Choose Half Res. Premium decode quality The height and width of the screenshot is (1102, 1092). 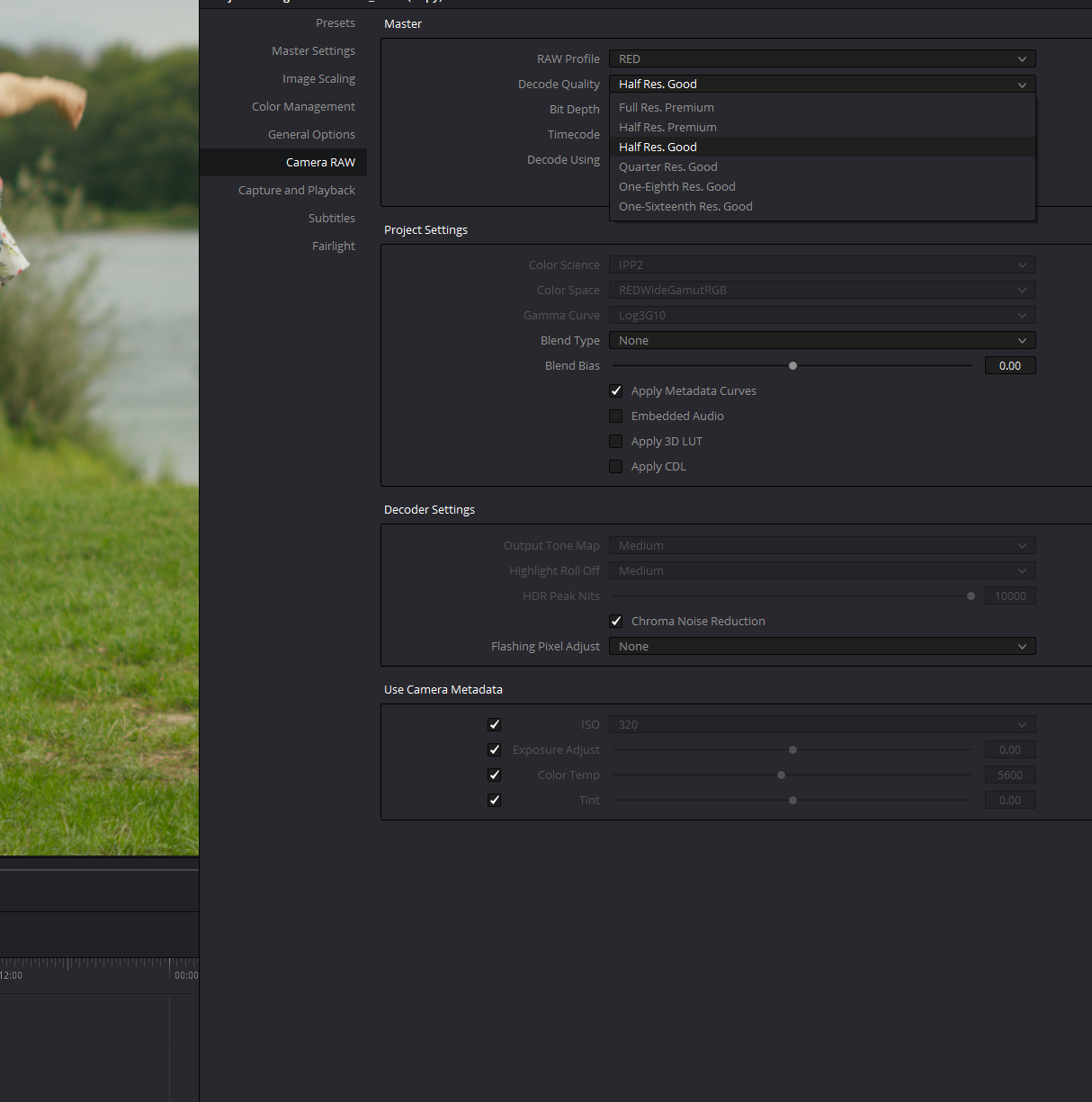[x=822, y=127]
